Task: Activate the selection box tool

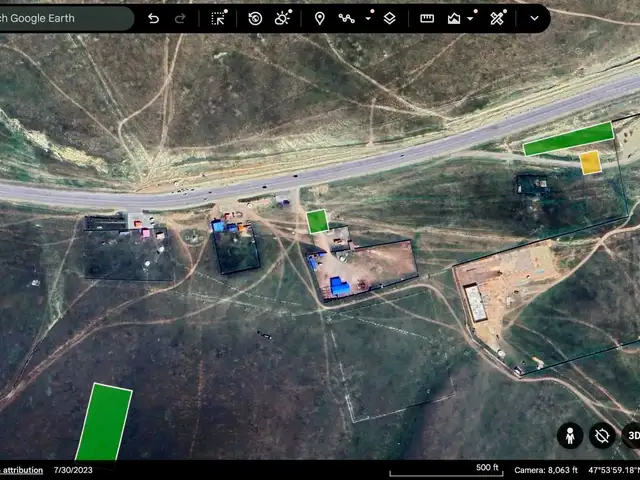Action: pos(219,18)
